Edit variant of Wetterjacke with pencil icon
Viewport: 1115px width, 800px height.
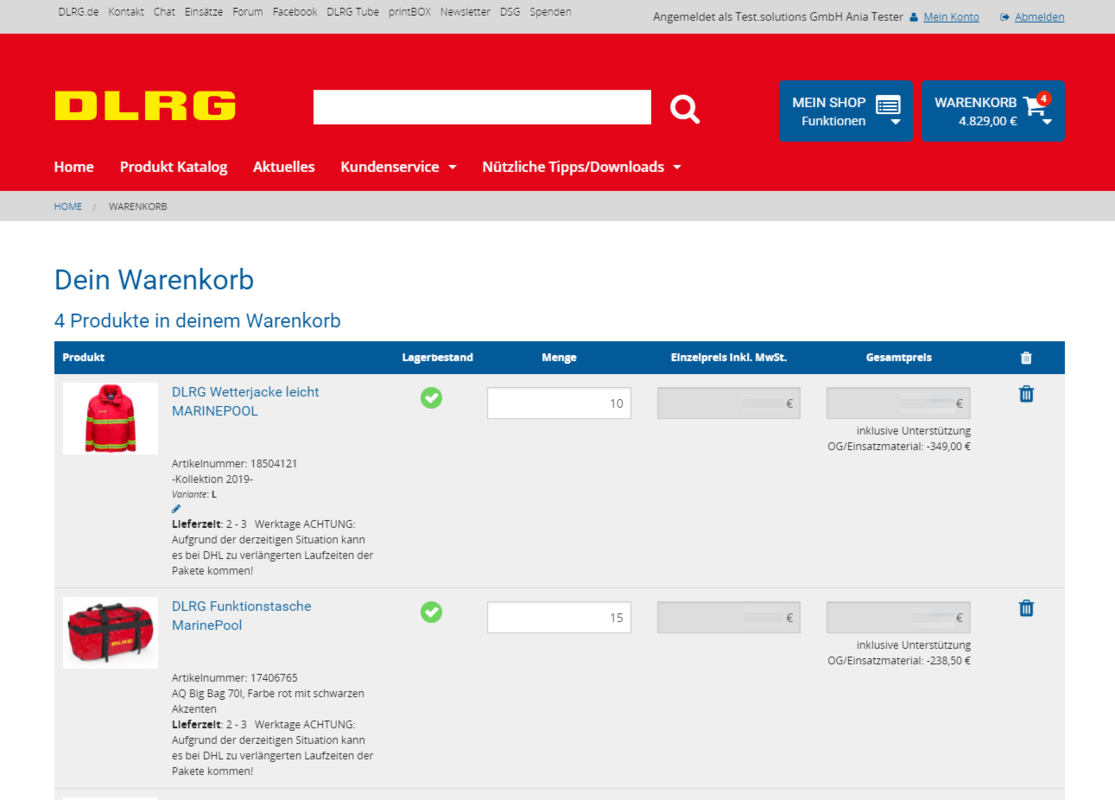point(176,508)
